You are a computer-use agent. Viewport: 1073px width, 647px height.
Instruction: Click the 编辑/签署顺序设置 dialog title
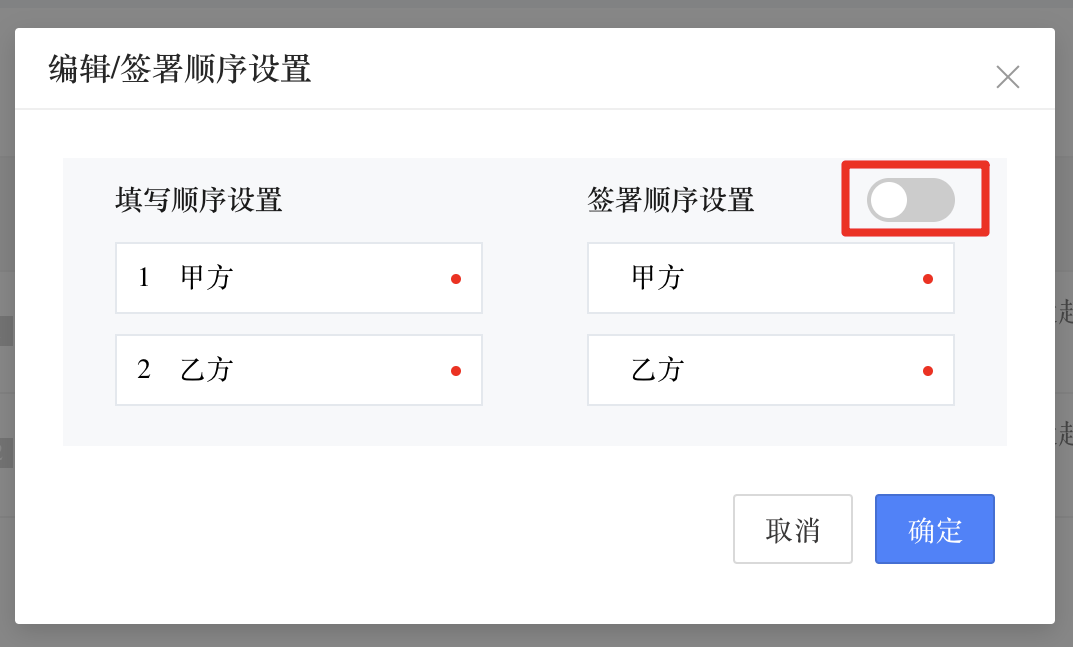click(x=178, y=70)
